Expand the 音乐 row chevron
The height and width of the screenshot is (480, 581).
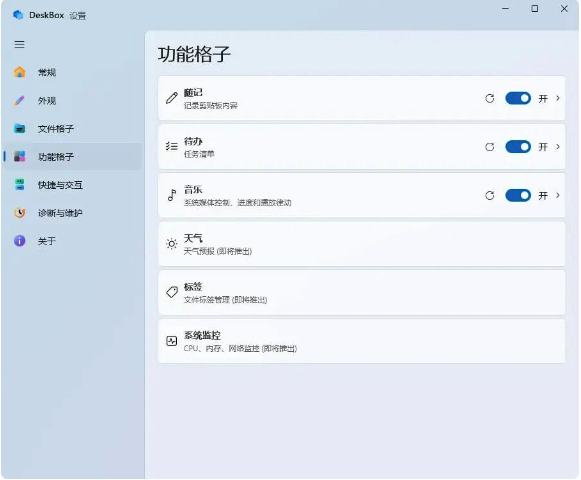tap(558, 195)
